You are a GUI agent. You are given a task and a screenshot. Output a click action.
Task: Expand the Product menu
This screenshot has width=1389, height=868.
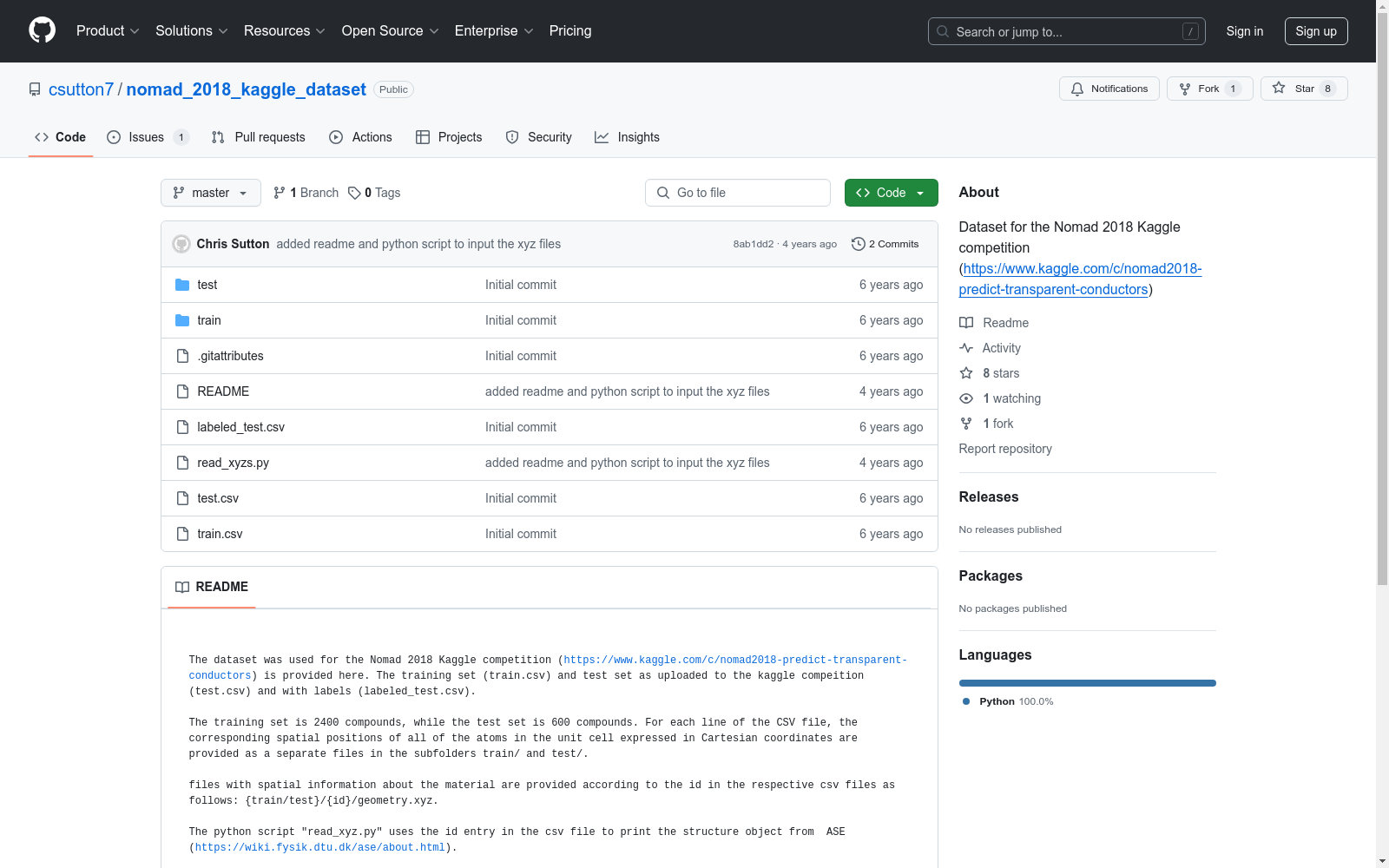[x=108, y=31]
